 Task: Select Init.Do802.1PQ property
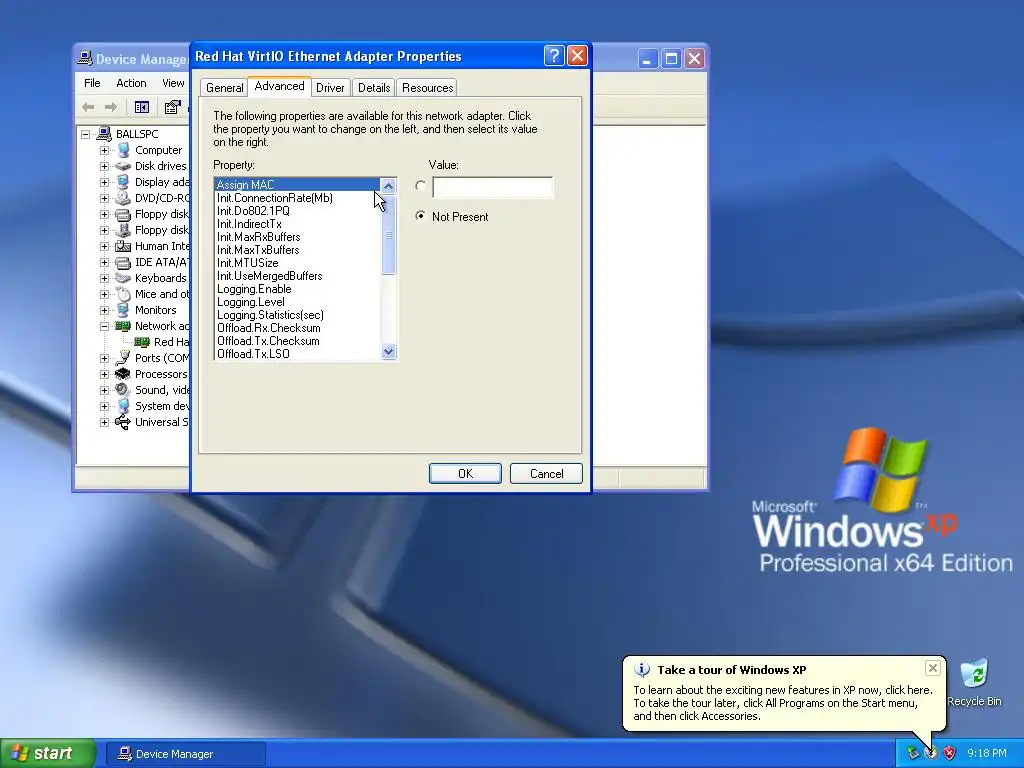pyautogui.click(x=297, y=211)
